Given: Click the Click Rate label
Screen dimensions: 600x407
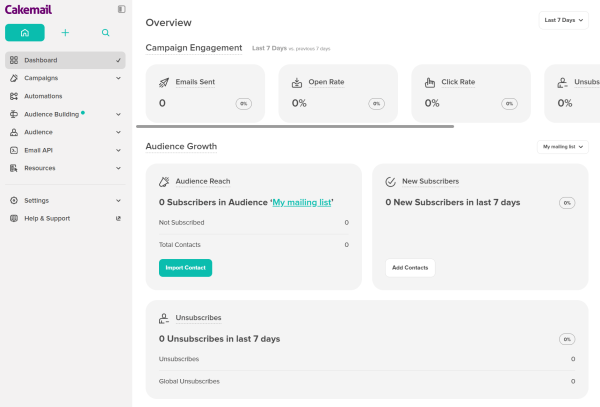Looking at the screenshot, I should [x=458, y=82].
